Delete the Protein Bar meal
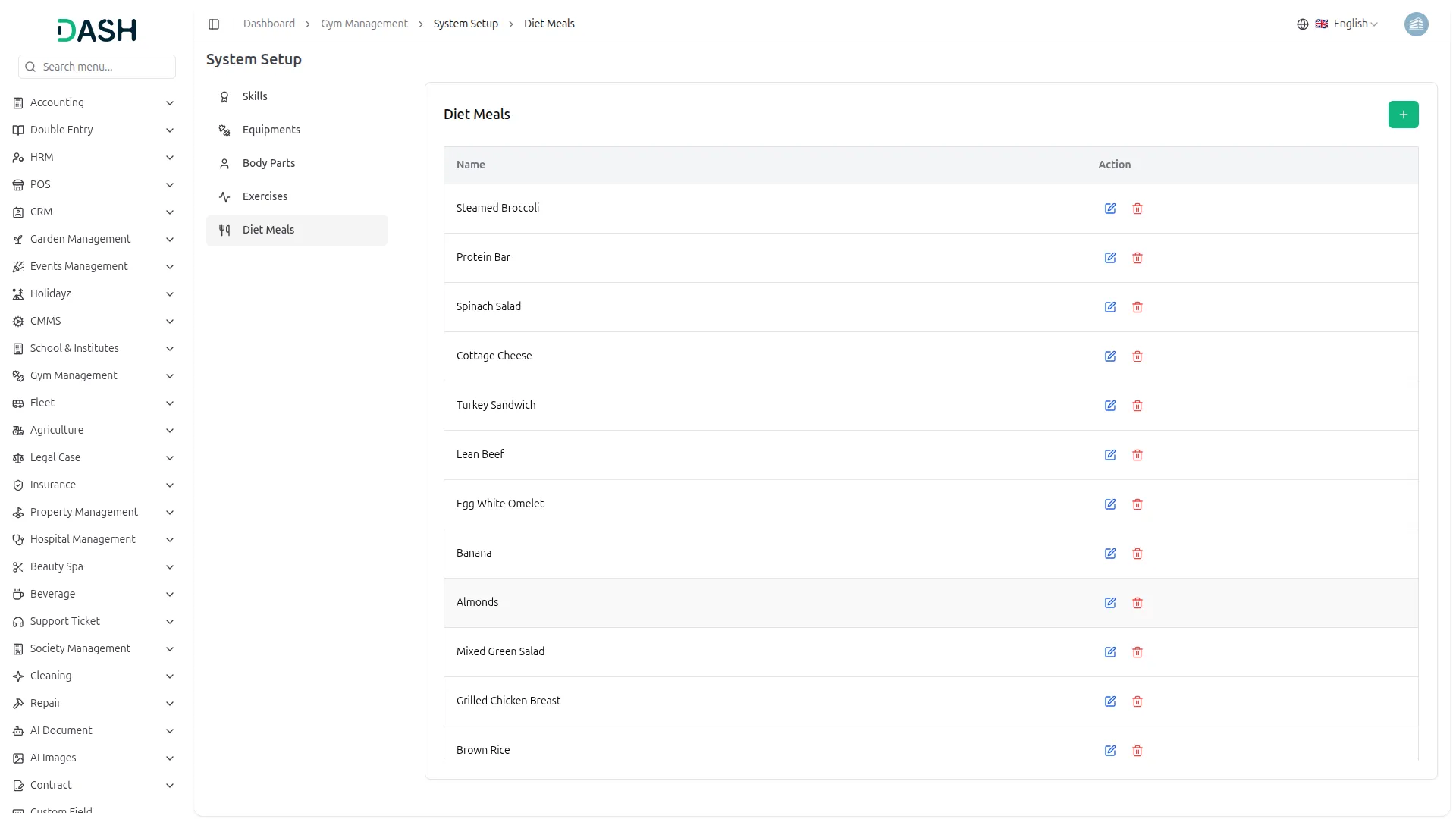1456x819 pixels. point(1137,258)
